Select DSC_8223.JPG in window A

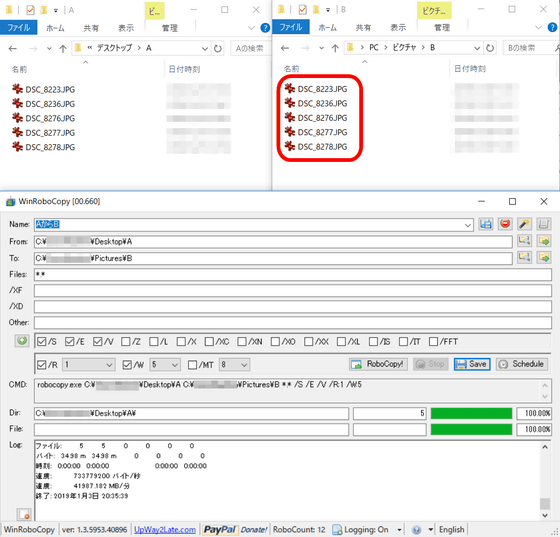pos(50,89)
